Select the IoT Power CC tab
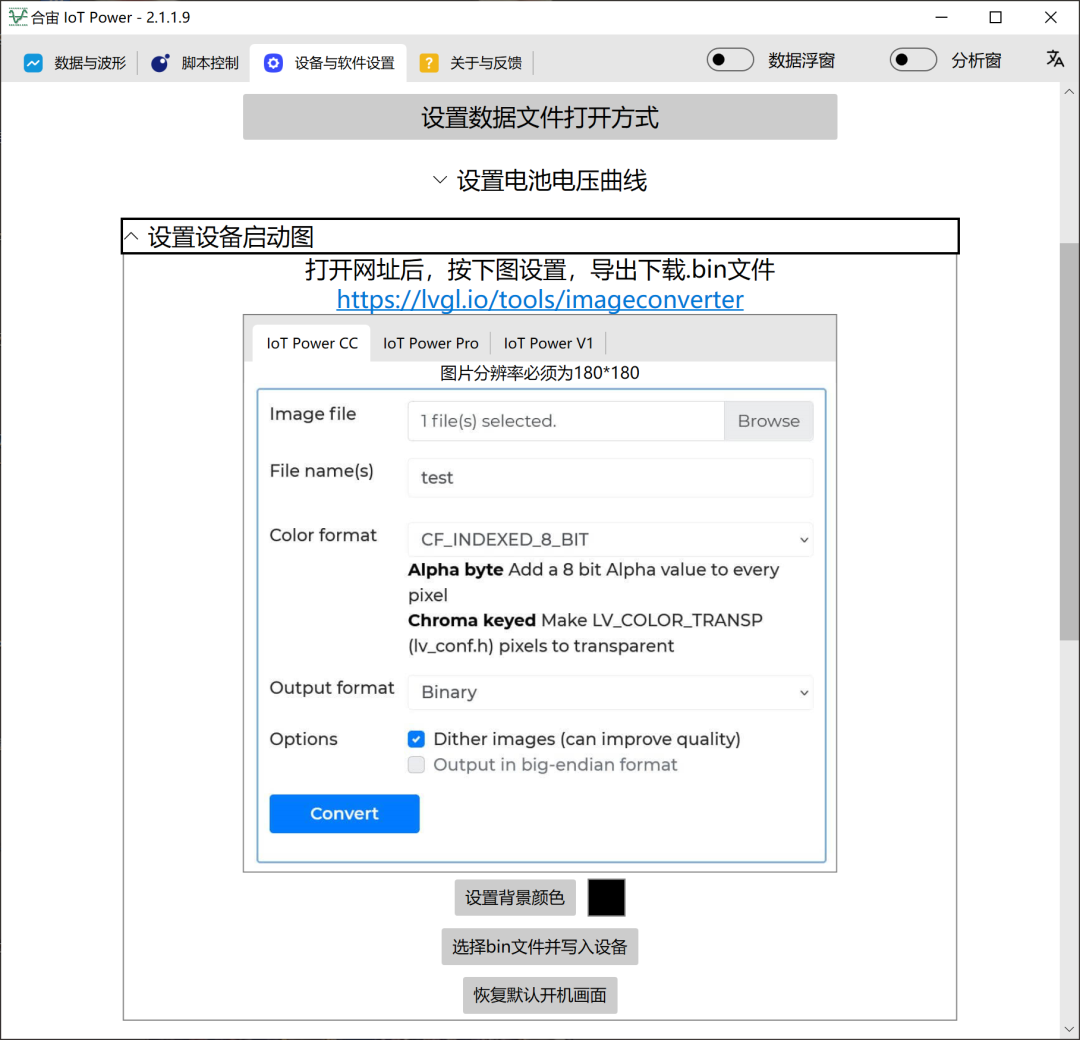The height and width of the screenshot is (1040, 1080). [312, 343]
